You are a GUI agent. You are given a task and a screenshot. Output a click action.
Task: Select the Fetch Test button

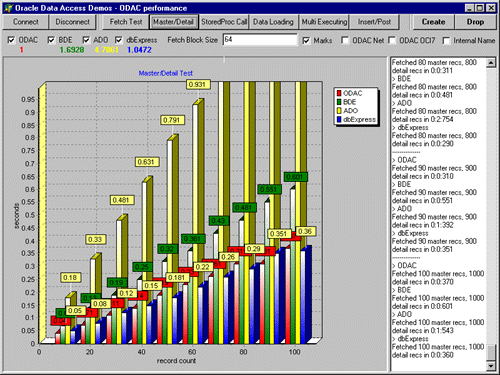point(126,22)
